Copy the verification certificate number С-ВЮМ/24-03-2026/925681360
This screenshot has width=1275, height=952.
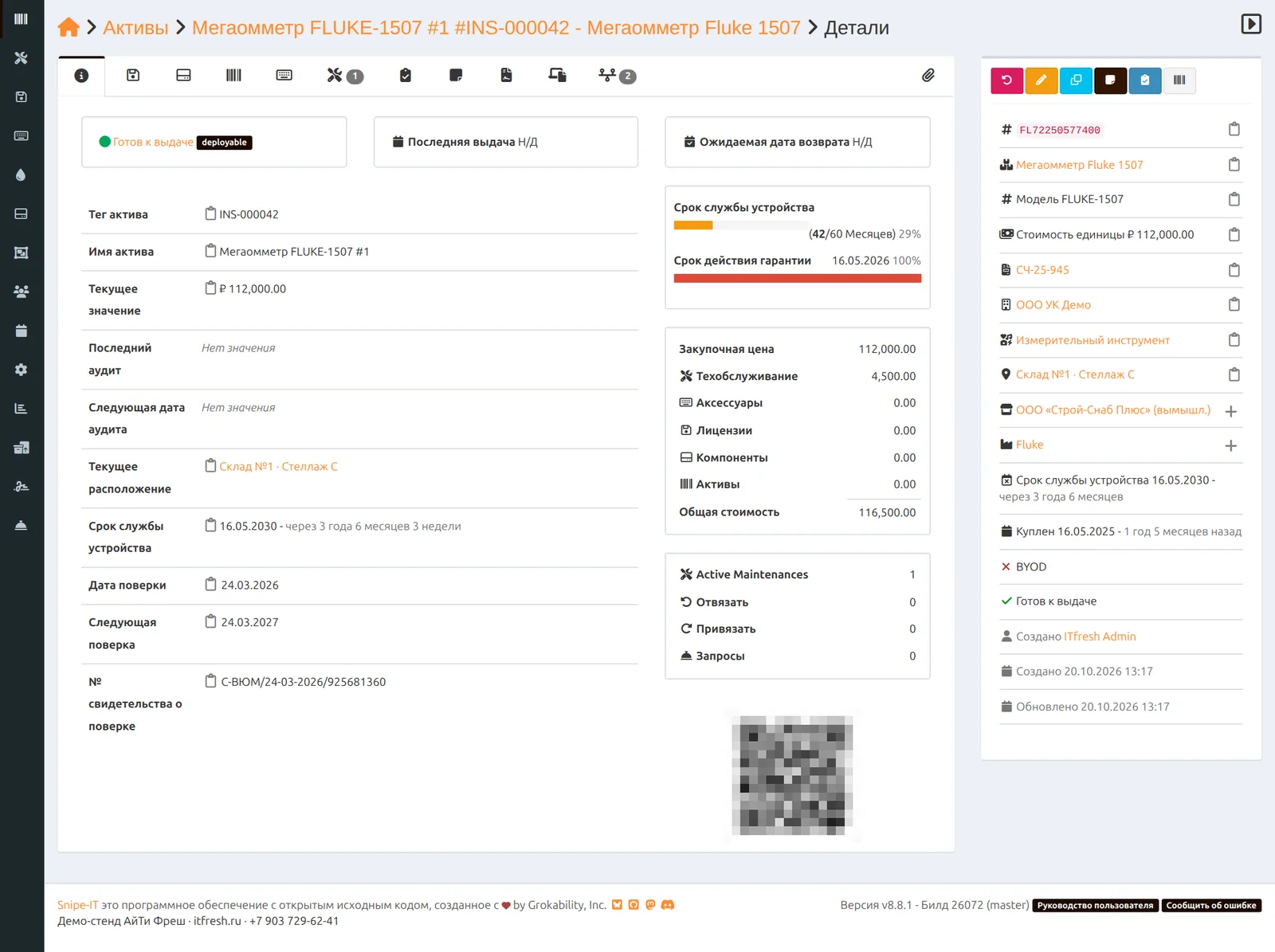coord(210,681)
